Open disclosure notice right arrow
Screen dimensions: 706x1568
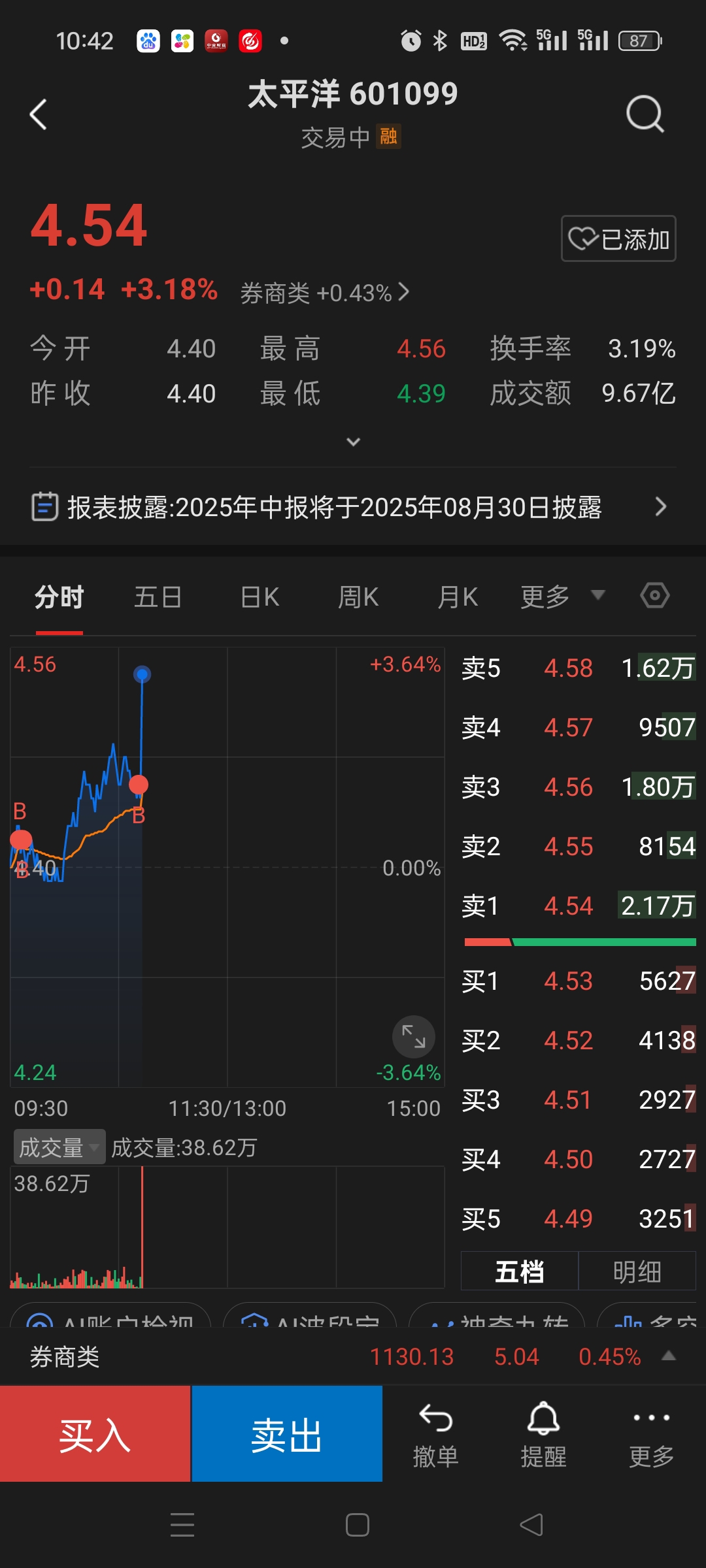point(661,506)
